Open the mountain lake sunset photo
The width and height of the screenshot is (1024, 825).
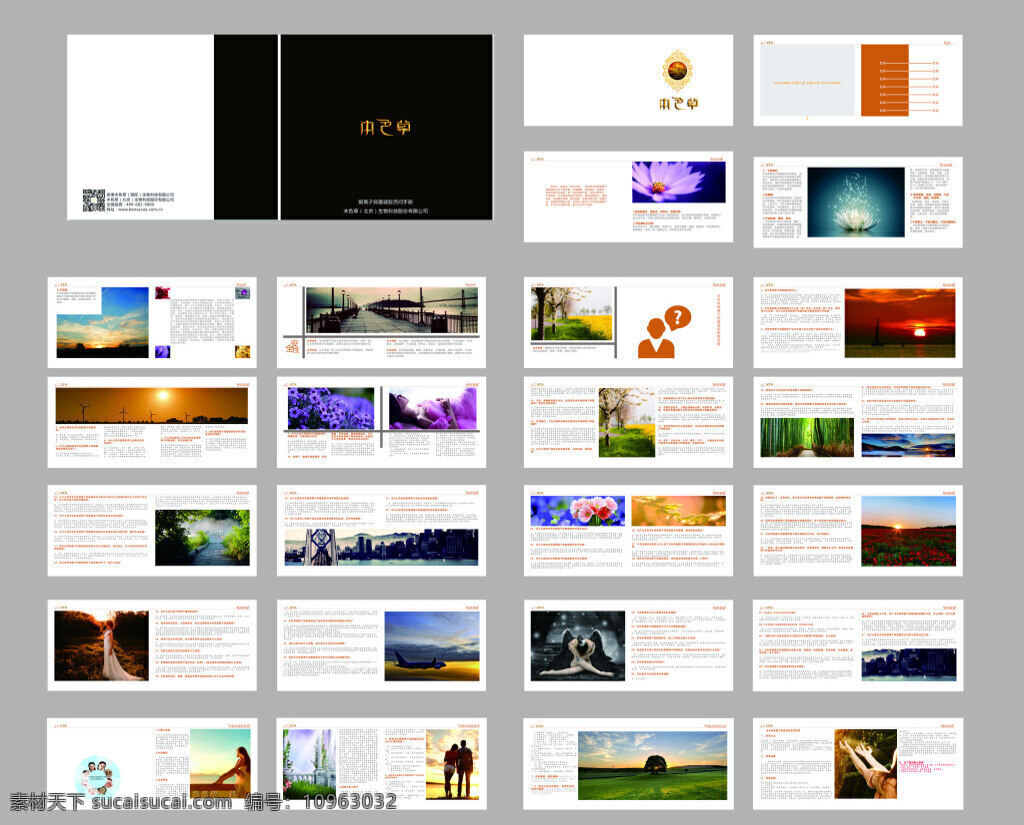(908, 445)
